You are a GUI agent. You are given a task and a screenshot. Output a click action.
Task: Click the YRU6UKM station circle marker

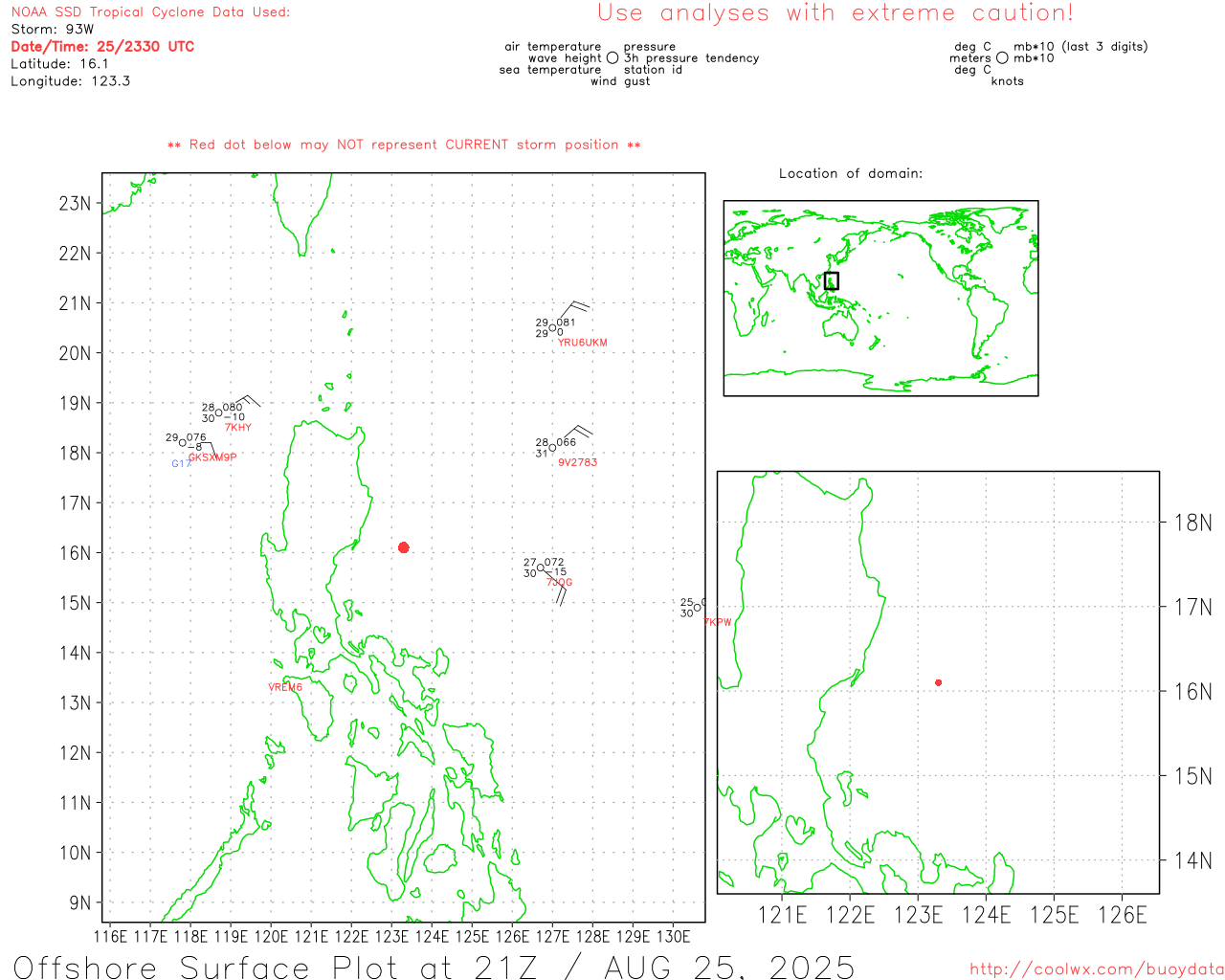(552, 328)
